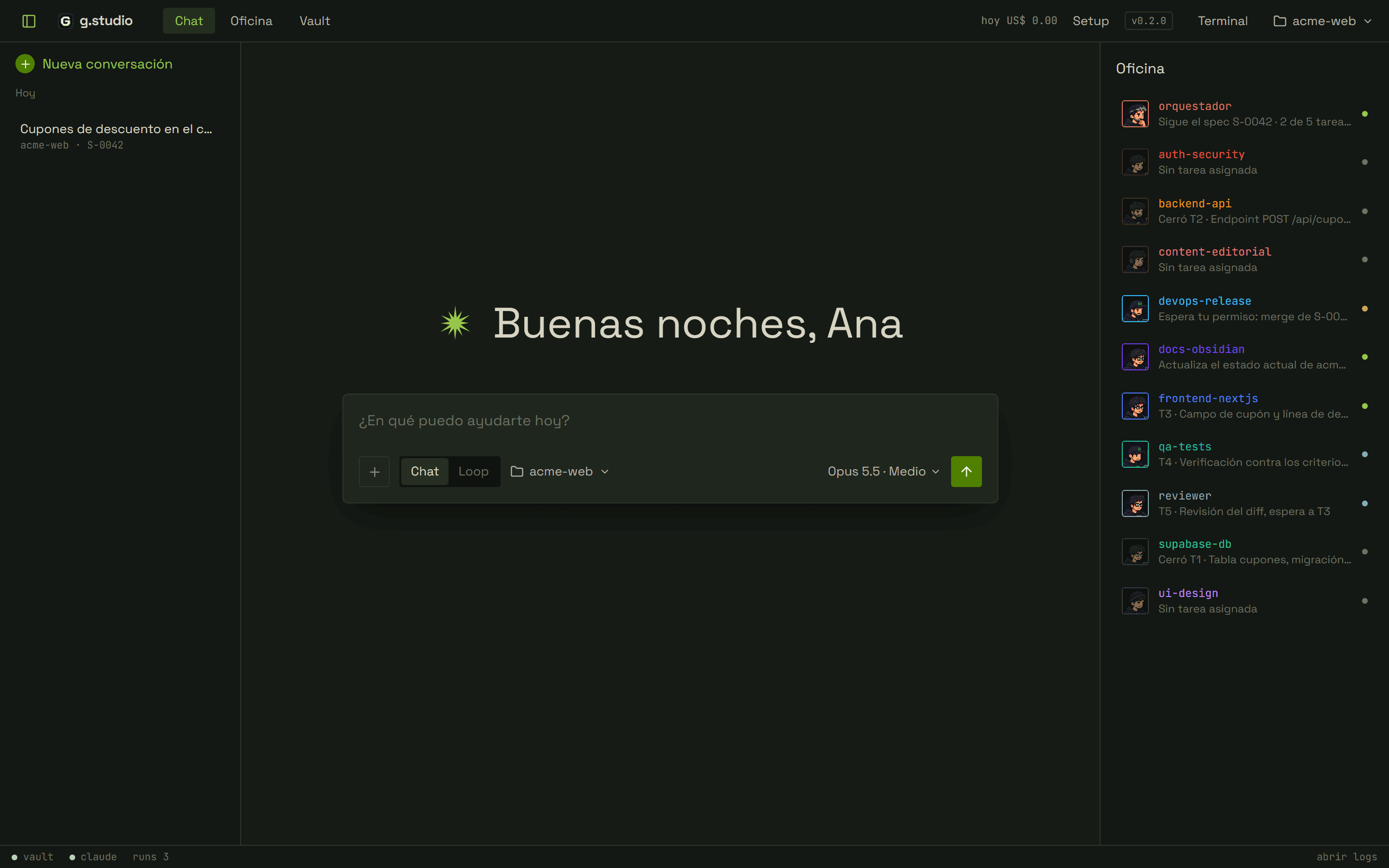Screen dimensions: 1389x868
Task: Click abrir logs in status bar
Action: point(1347,856)
